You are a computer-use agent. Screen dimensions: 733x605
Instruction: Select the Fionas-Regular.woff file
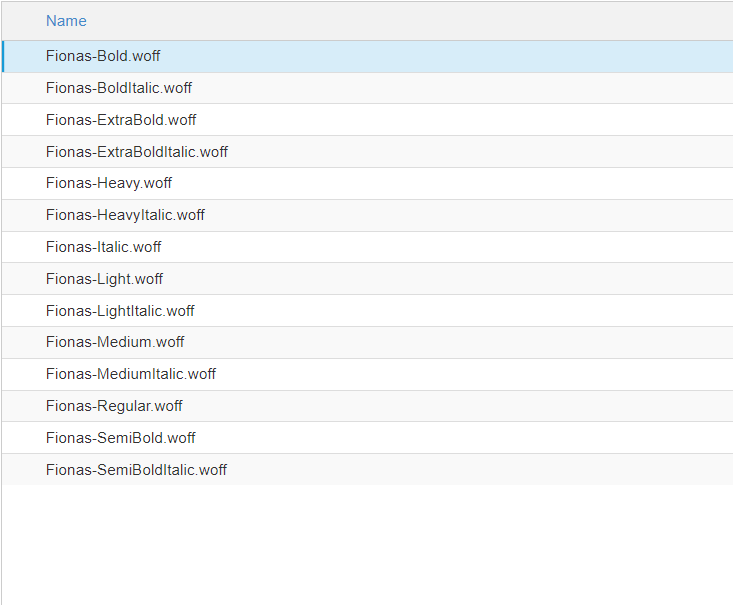click(x=367, y=406)
